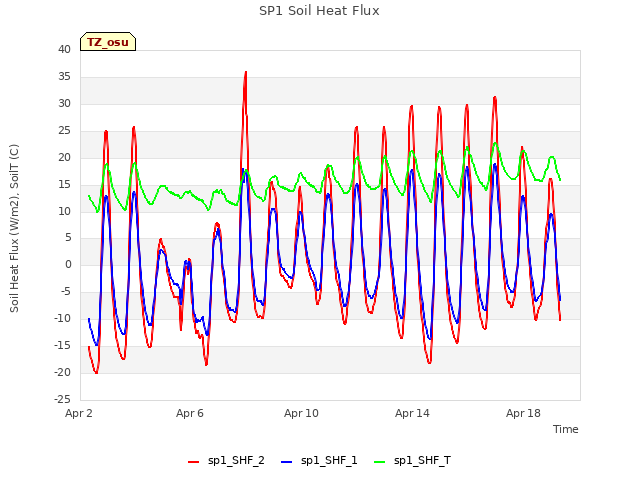Click the 25 y-axis tick label
Image resolution: width=640 pixels, height=480 pixels.
(x=64, y=130)
